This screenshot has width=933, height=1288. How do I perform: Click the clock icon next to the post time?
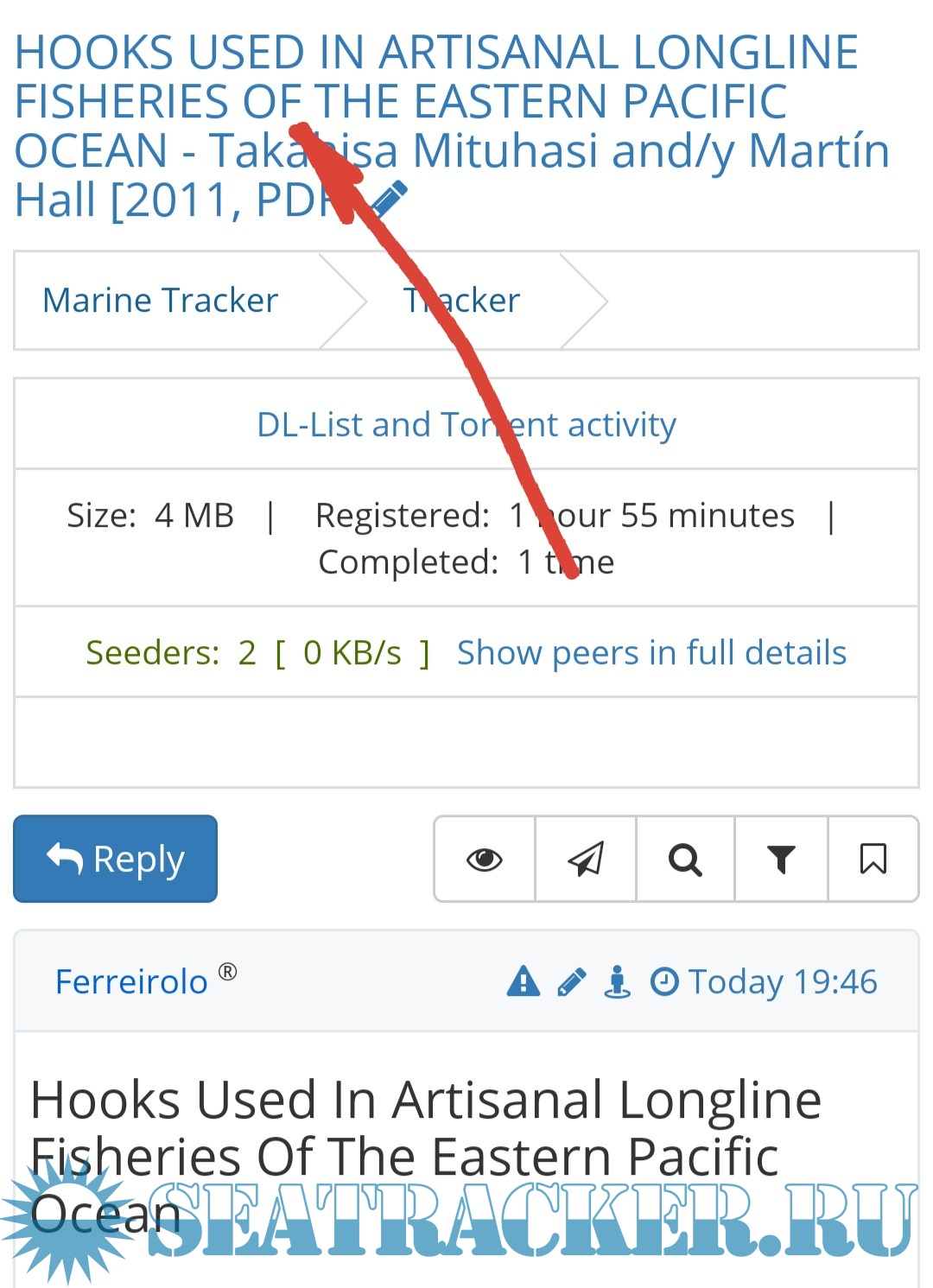(x=663, y=982)
